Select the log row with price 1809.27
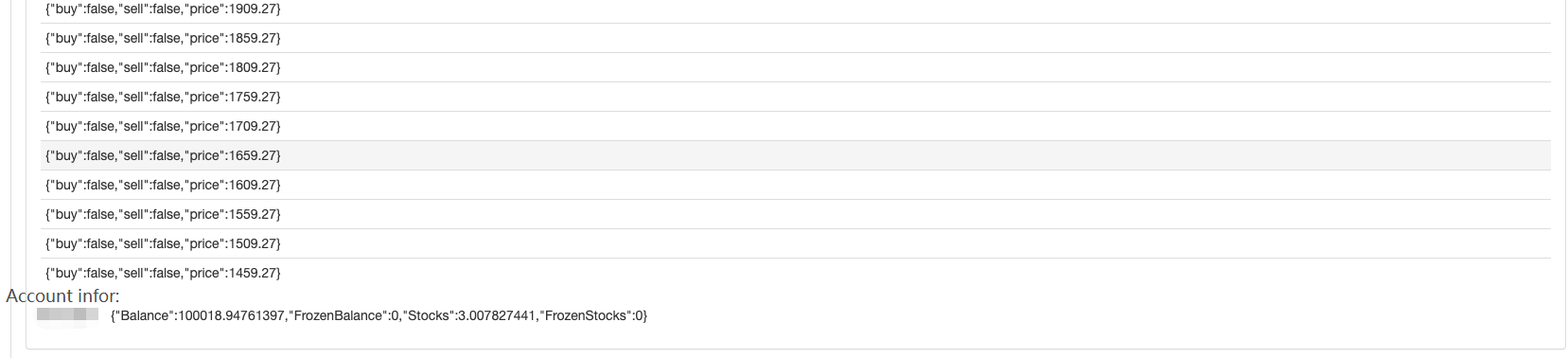Screen dimensions: 1568x358 pos(795,67)
